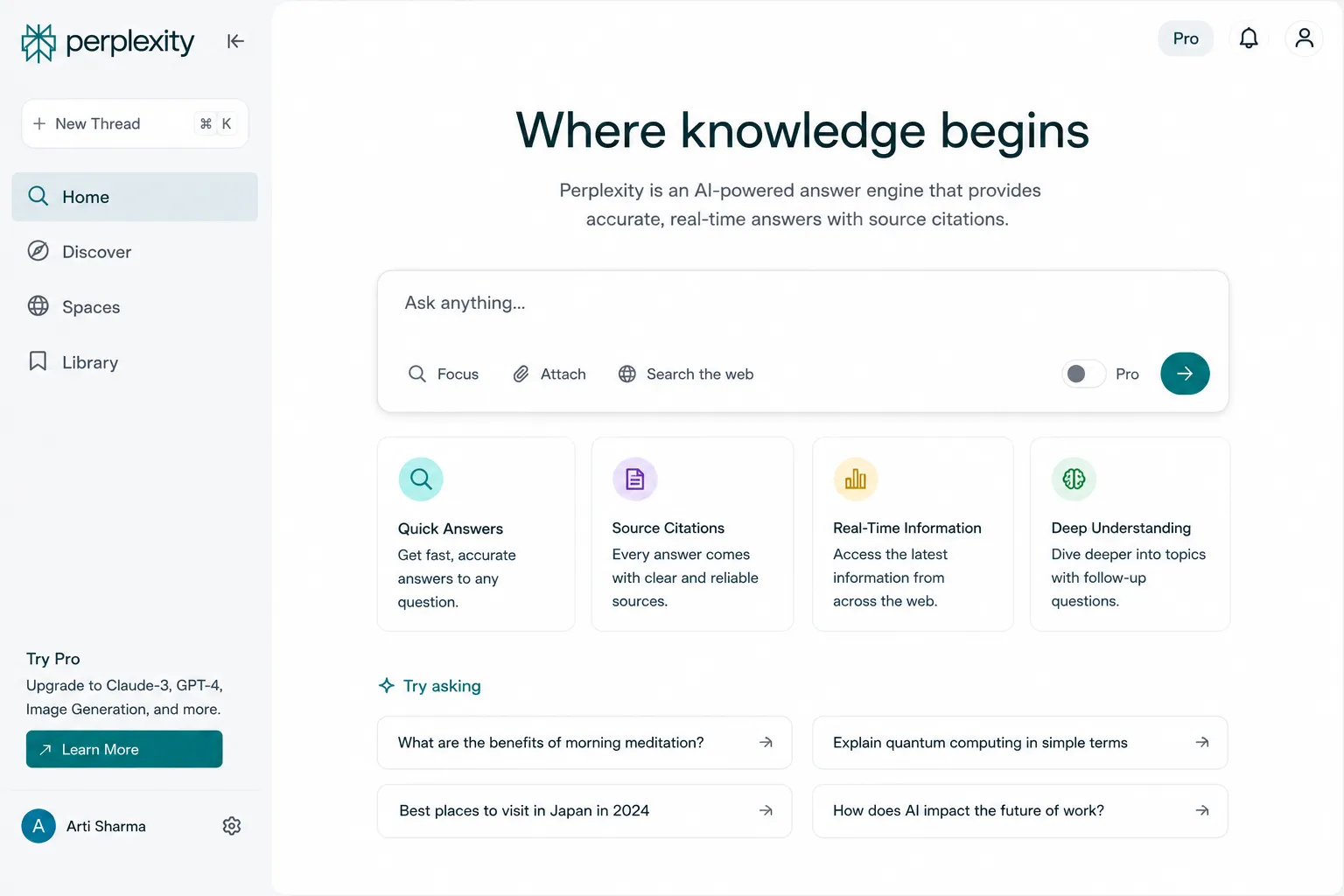This screenshot has width=1344, height=896.
Task: Toggle the Pro search switch
Action: tap(1083, 374)
